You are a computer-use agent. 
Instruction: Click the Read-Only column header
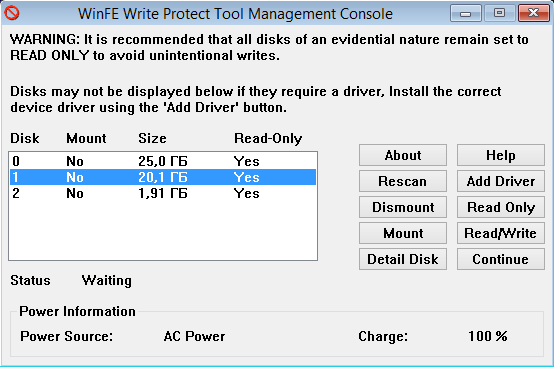point(268,138)
